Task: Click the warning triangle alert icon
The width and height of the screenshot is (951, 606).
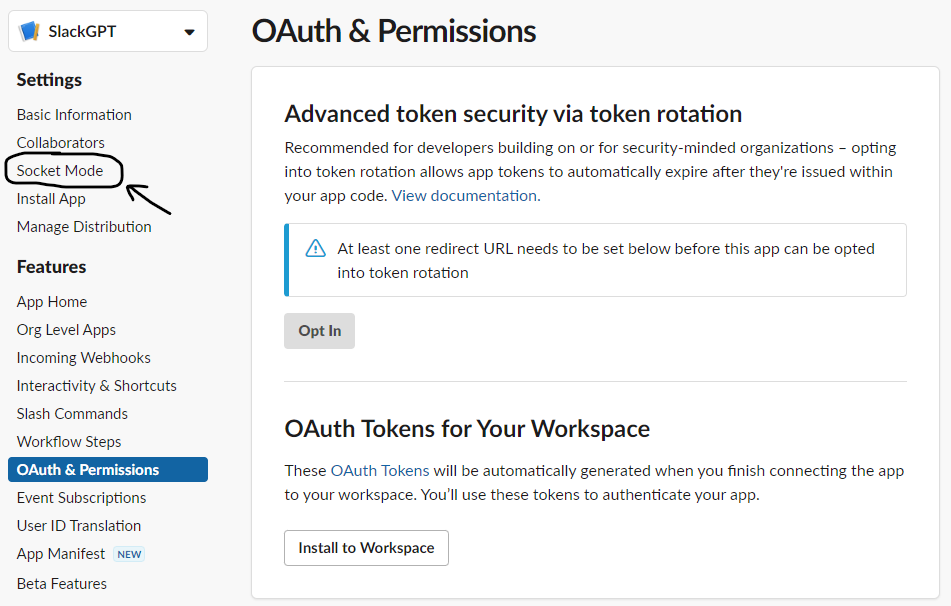Action: tap(316, 249)
